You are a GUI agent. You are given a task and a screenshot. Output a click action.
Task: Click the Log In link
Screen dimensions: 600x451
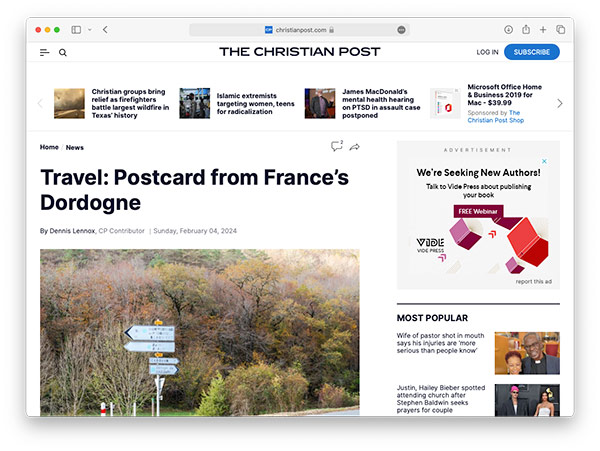coord(488,52)
